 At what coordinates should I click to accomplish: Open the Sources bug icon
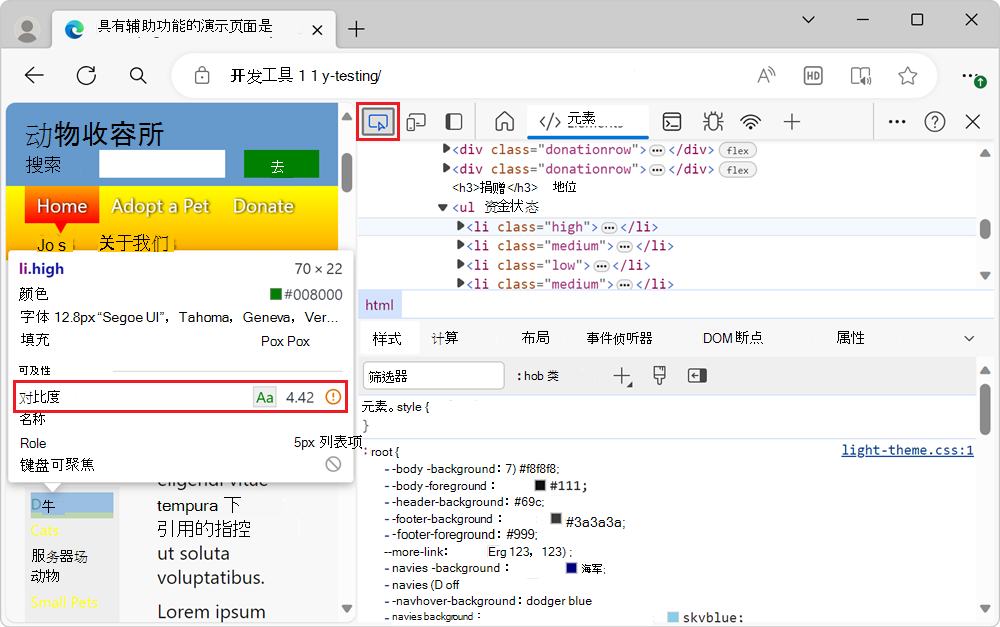tap(712, 121)
